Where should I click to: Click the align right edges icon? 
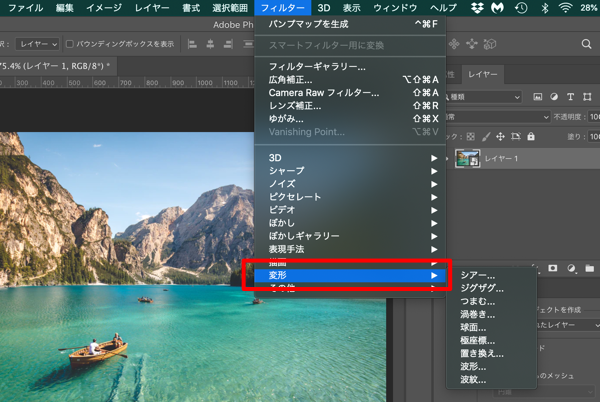228,44
